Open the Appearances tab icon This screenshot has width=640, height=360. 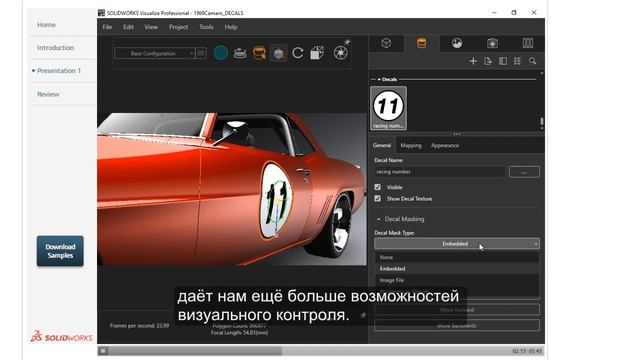coord(422,43)
